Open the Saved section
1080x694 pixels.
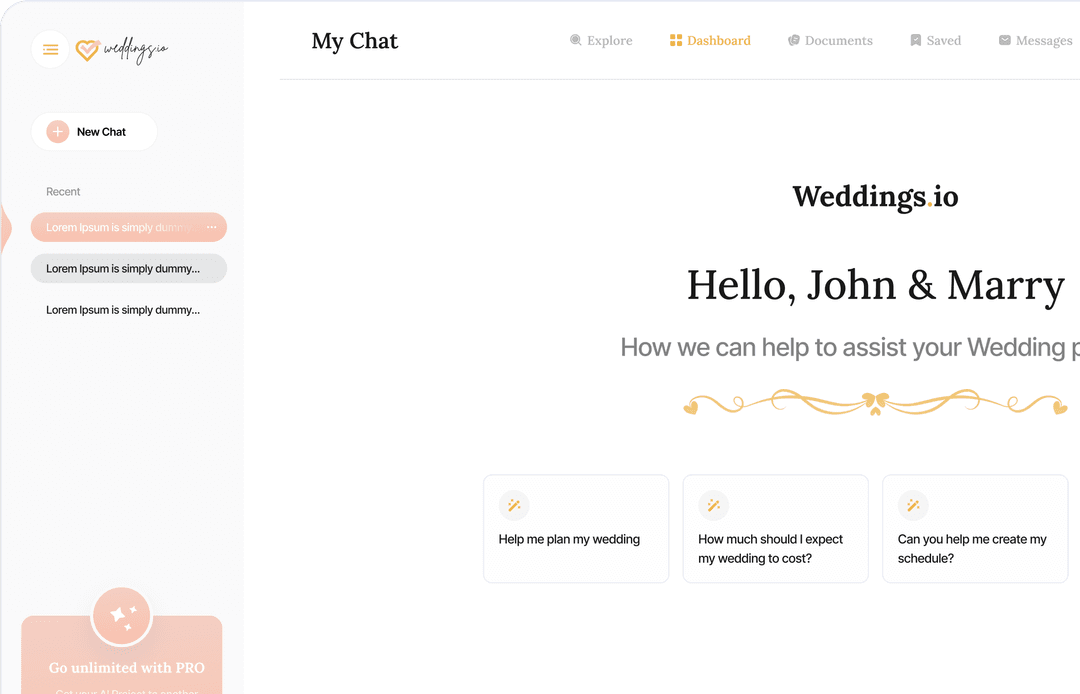click(x=935, y=40)
